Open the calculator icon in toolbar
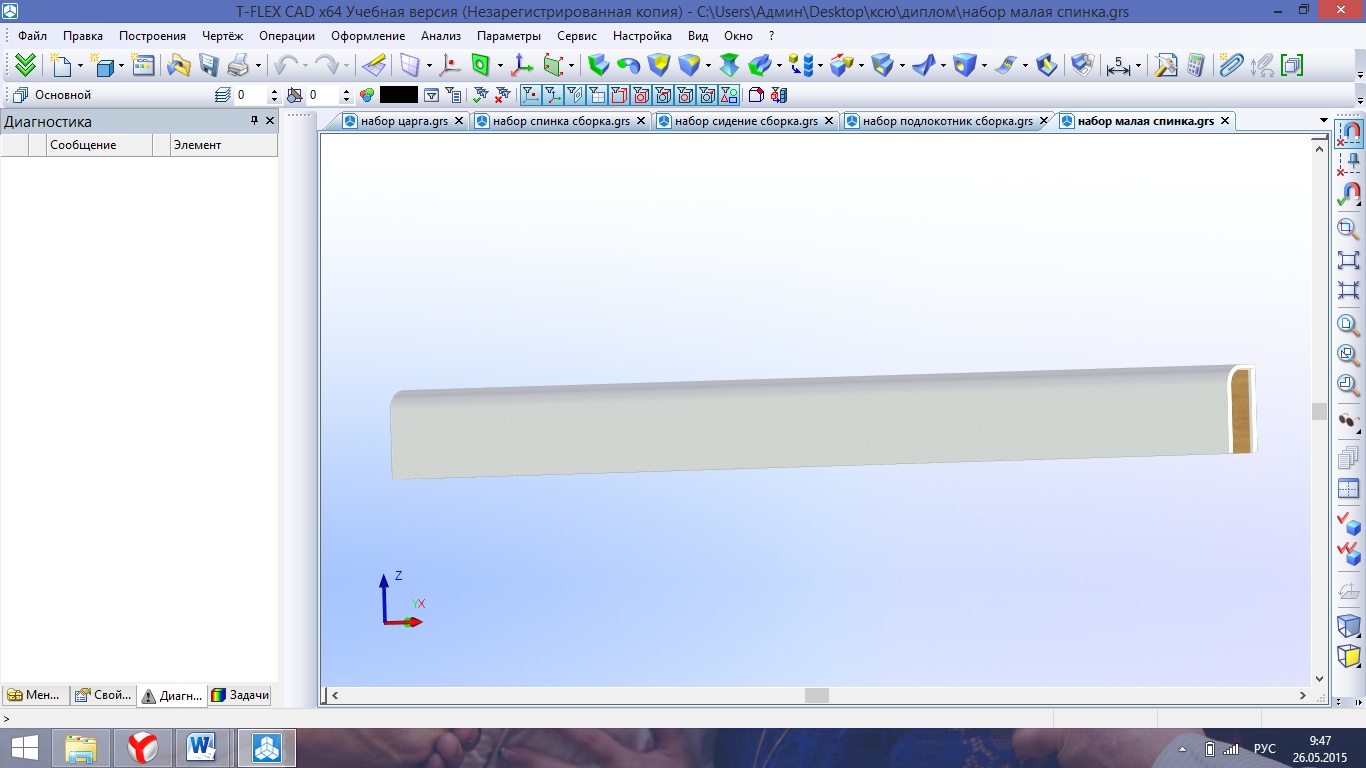The width and height of the screenshot is (1366, 768). tap(1195, 65)
